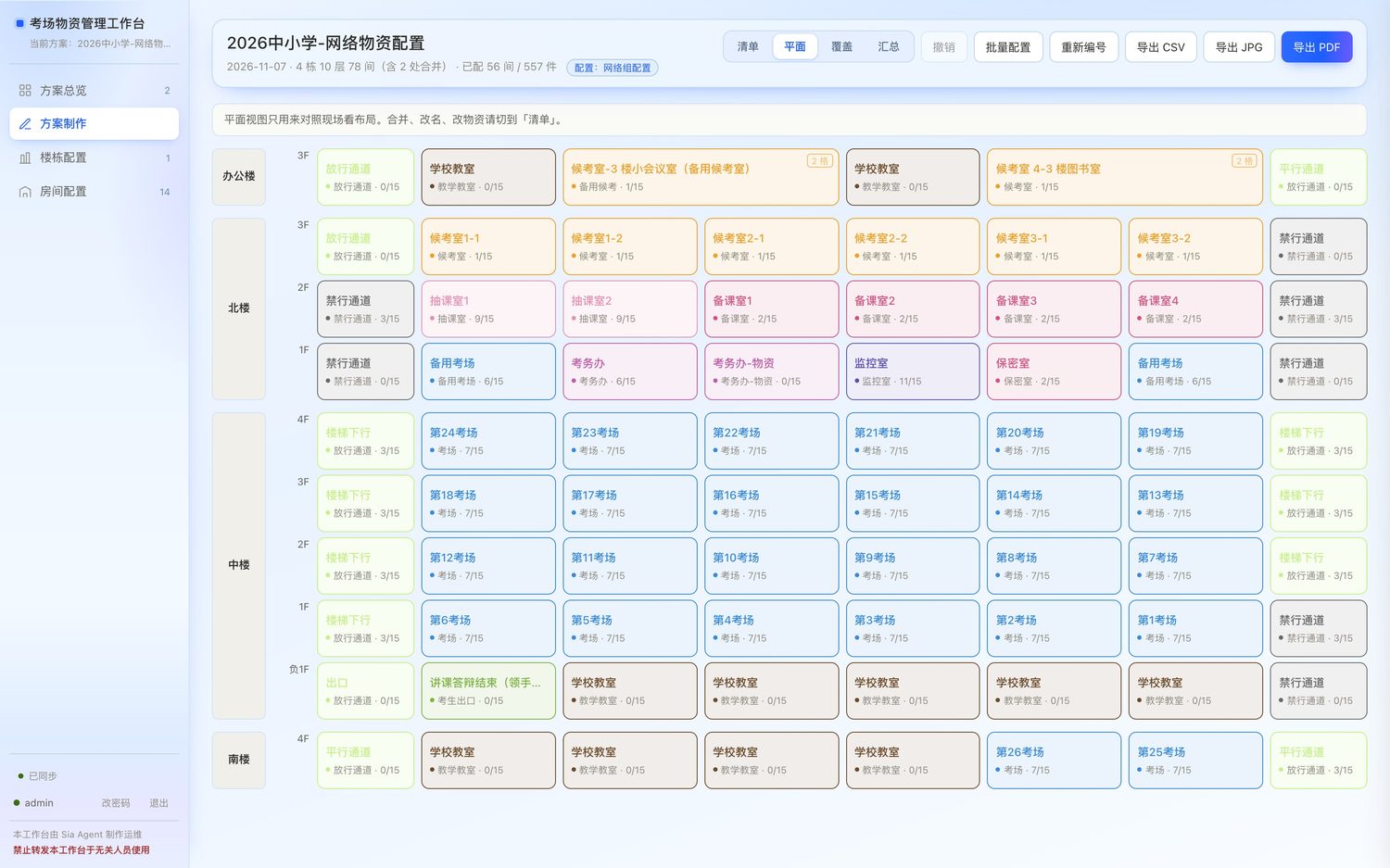Image resolution: width=1390 pixels, height=868 pixels.
Task: Select the 第24考场 card
Action: (488, 441)
